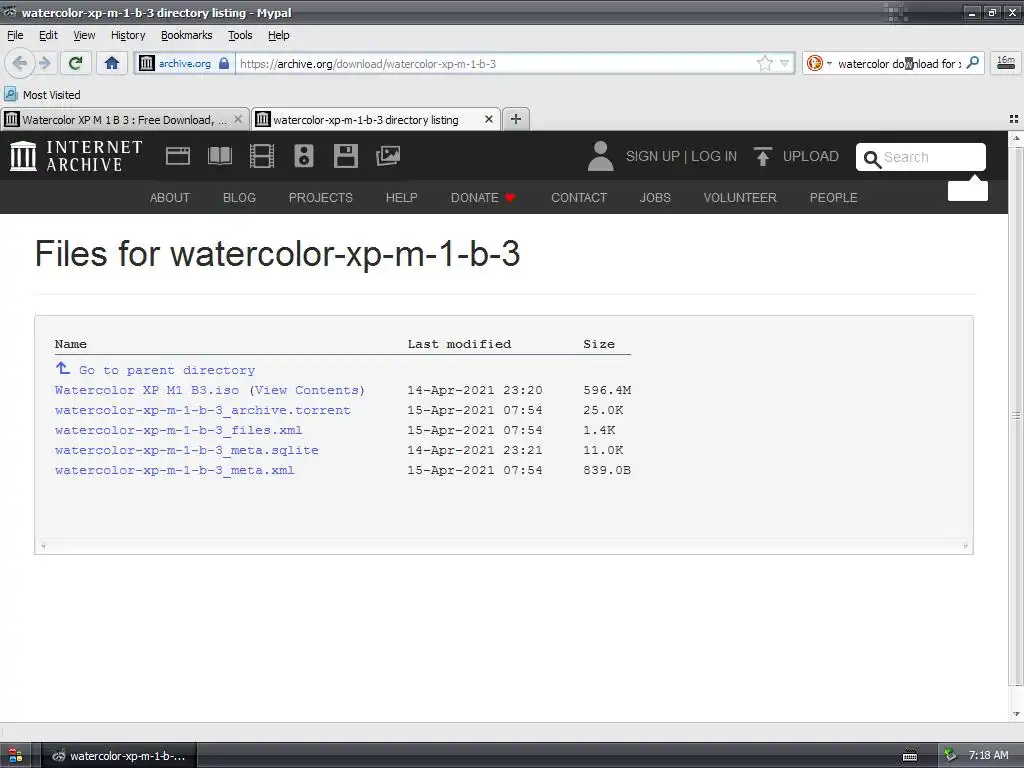
Task: Open the ABOUT nav link
Action: (x=170, y=198)
